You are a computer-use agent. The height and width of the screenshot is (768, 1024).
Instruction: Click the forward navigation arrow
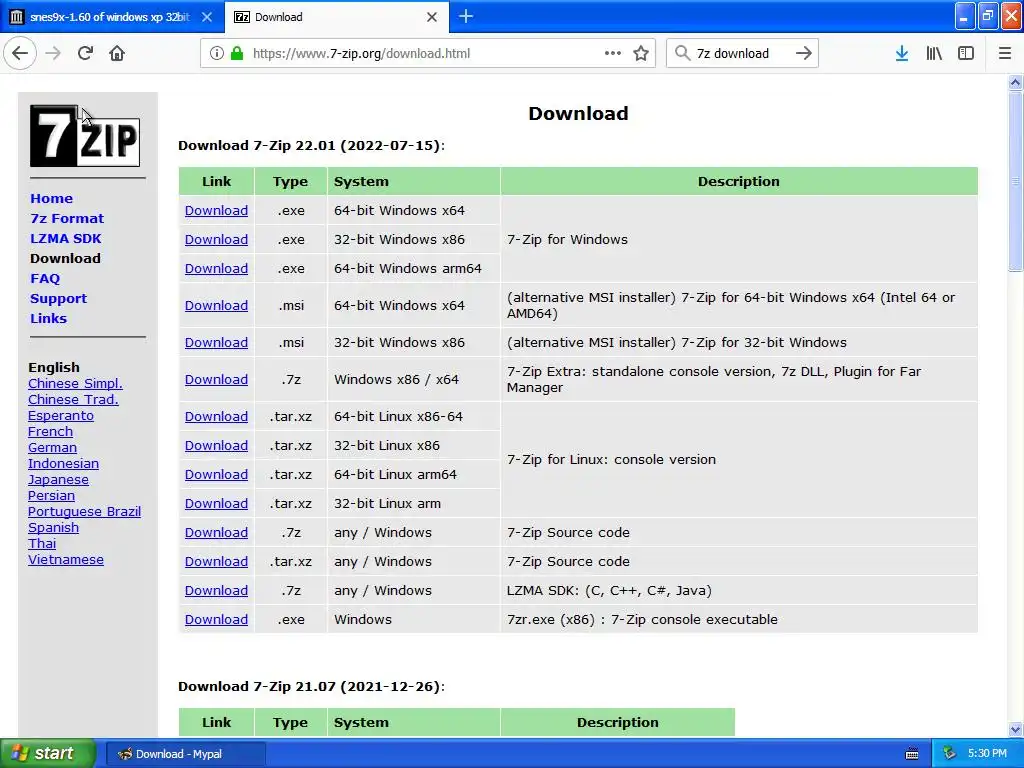[x=54, y=54]
